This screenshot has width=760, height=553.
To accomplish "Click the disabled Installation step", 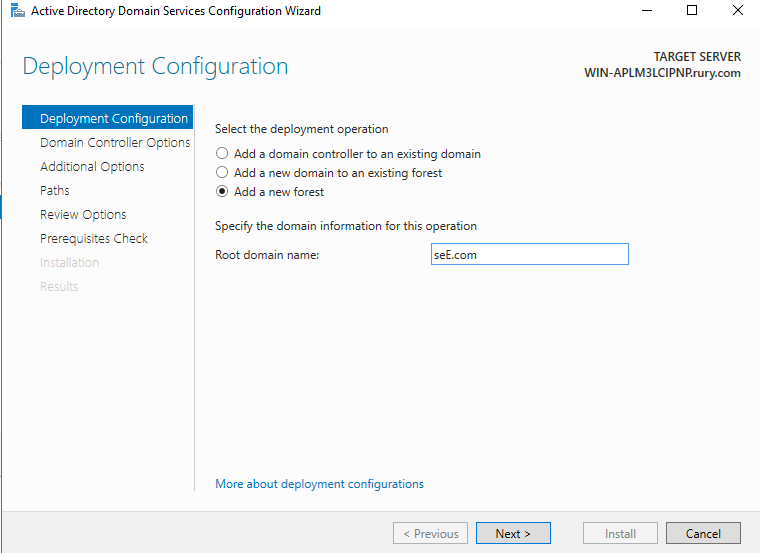I will (x=69, y=262).
